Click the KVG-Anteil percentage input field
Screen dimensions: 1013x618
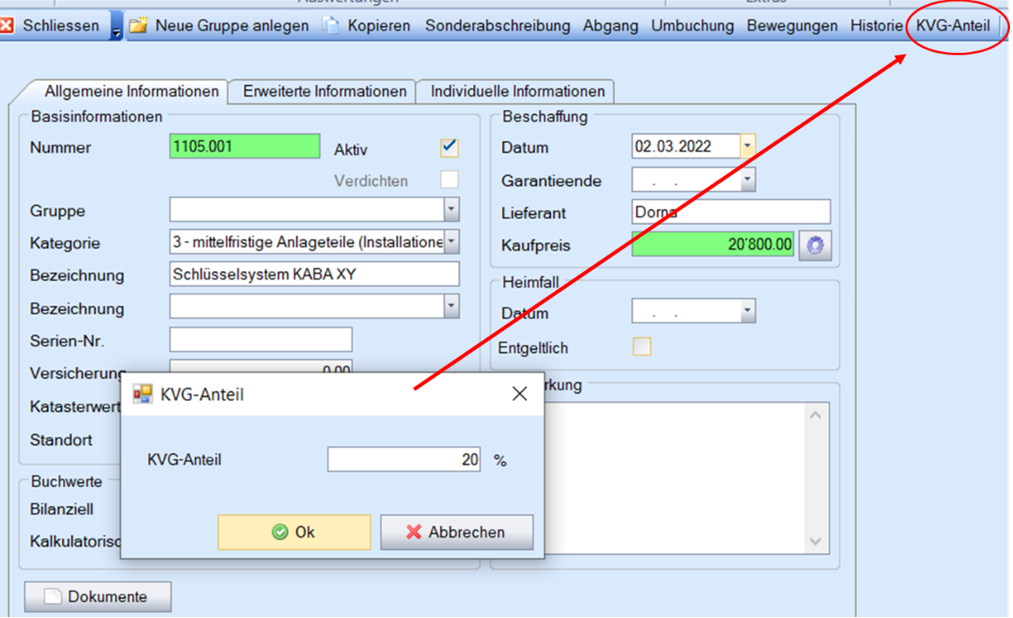[404, 459]
